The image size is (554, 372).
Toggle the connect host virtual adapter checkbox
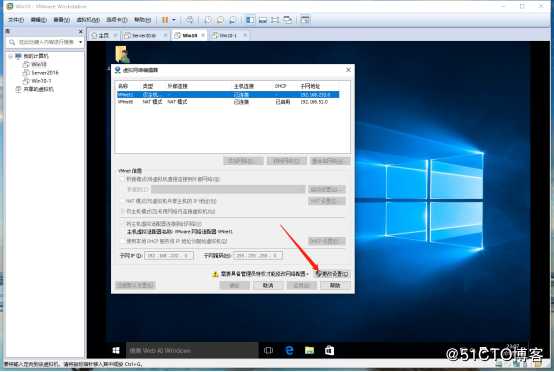pyautogui.click(x=123, y=224)
